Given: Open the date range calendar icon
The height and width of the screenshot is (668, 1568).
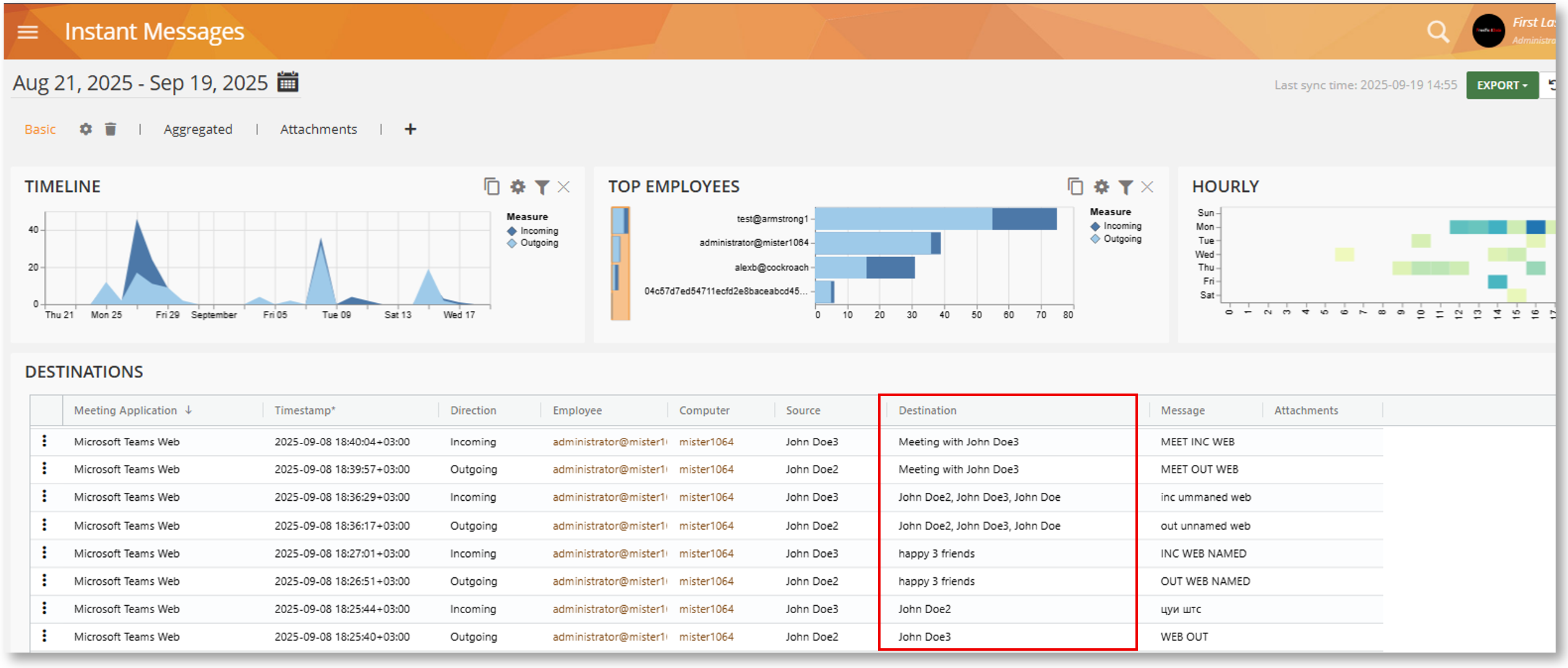Looking at the screenshot, I should pos(288,82).
